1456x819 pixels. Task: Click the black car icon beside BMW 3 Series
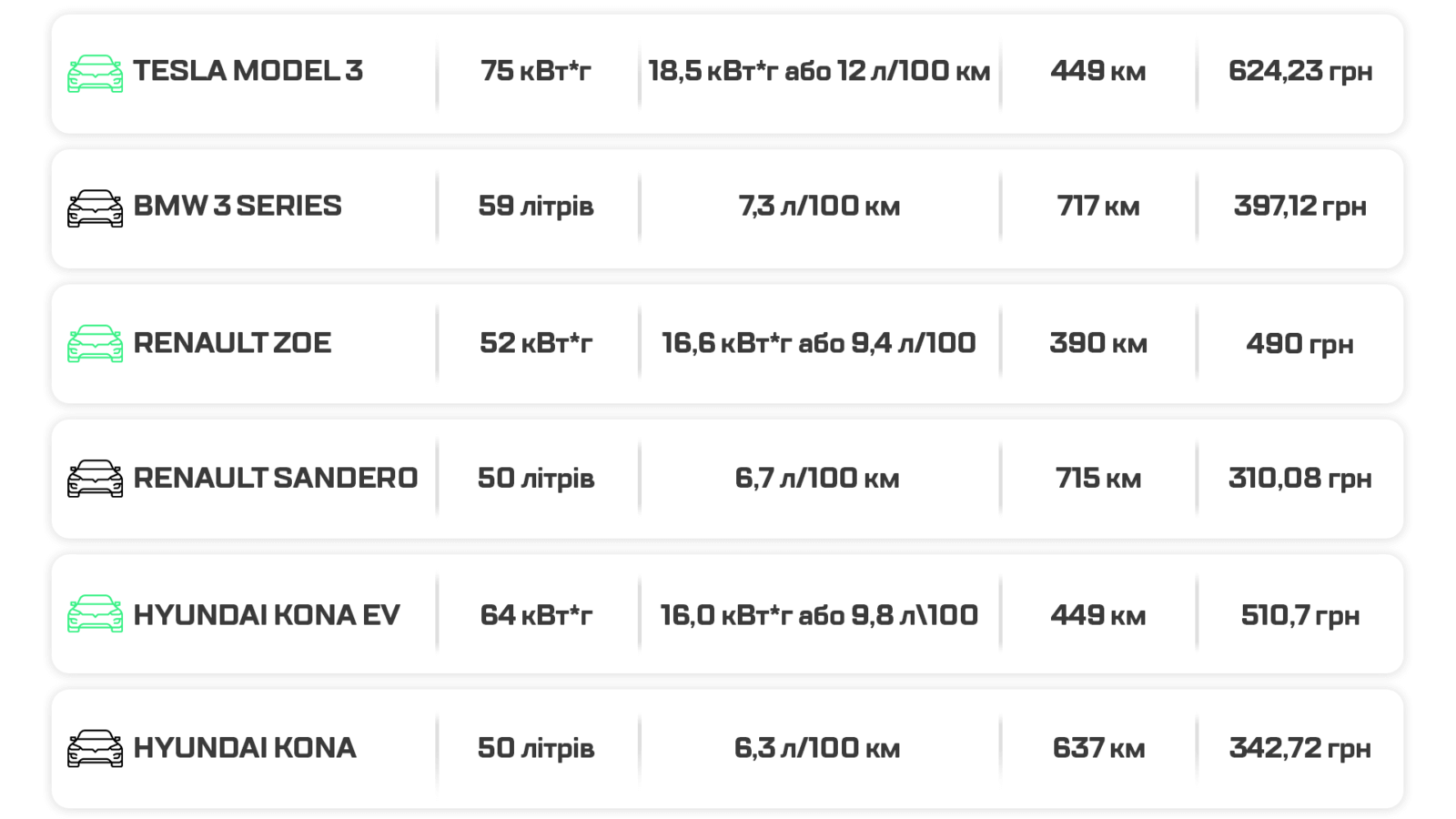pos(95,208)
